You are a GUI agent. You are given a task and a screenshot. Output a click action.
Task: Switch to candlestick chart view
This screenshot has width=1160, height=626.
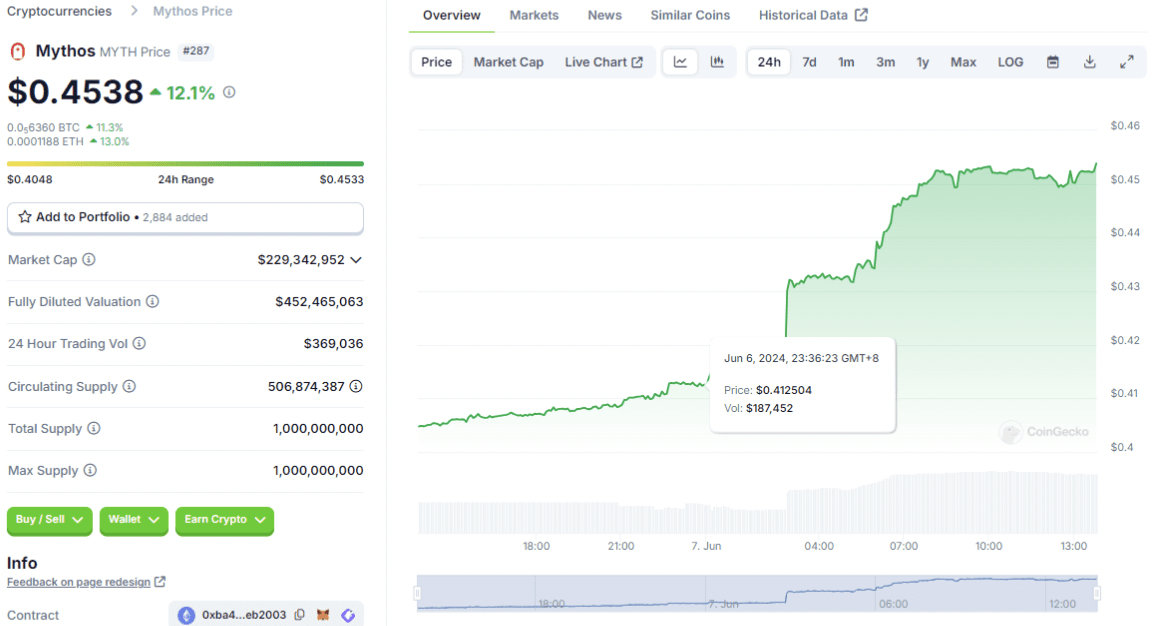click(717, 62)
